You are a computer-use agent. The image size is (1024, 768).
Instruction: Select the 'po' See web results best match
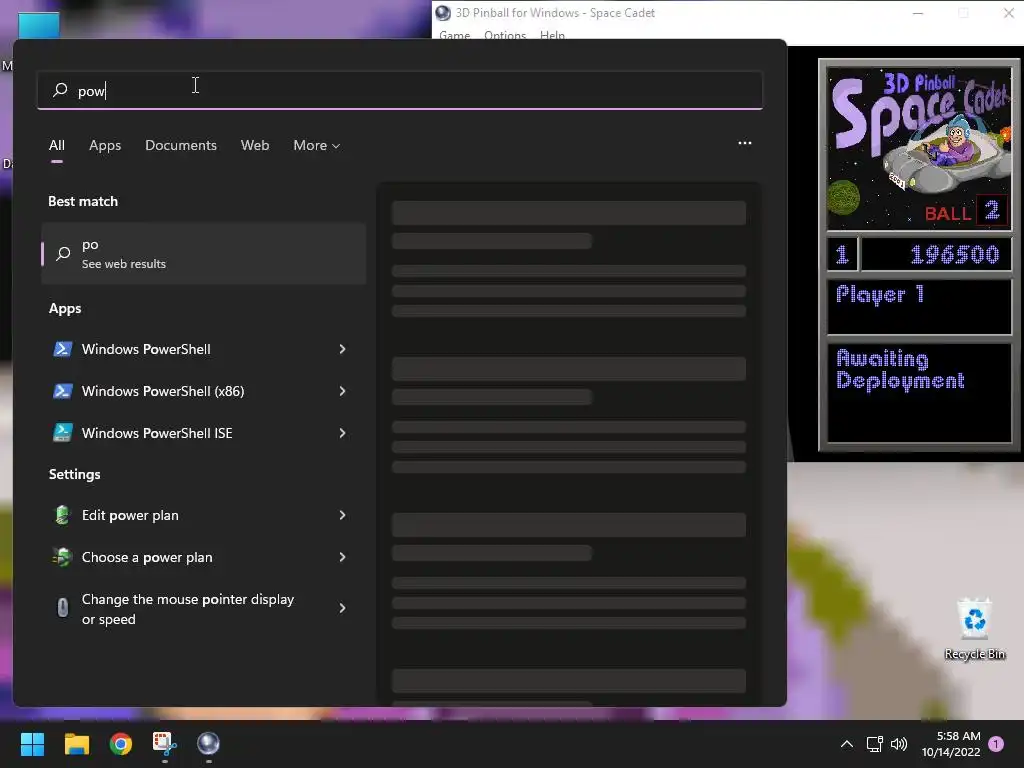click(x=203, y=253)
